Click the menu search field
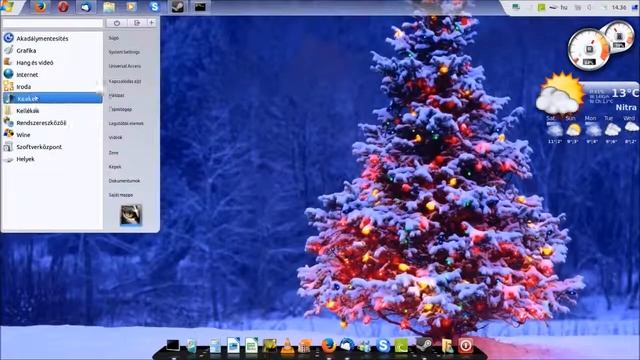Viewport: 640px width, 360px height. click(x=52, y=23)
